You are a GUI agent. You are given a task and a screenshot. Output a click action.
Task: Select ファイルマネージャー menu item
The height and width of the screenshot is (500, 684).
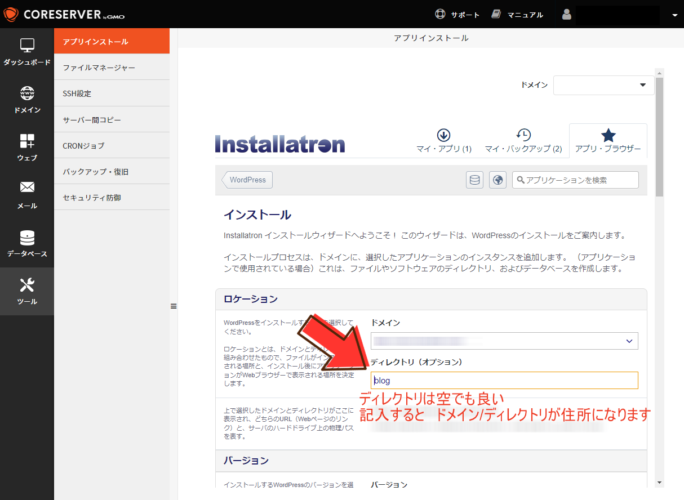(112, 67)
